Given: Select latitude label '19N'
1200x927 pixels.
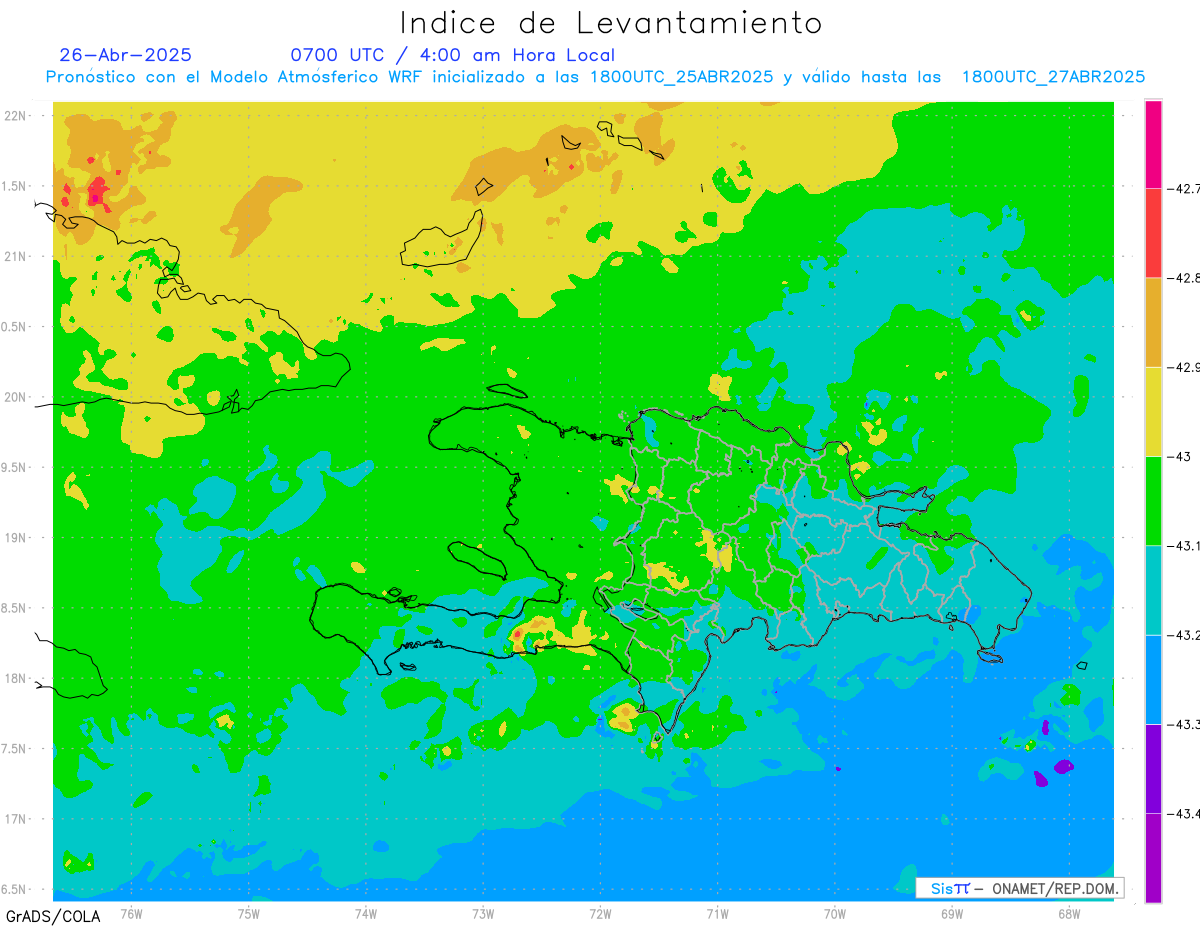Looking at the screenshot, I should [x=16, y=538].
